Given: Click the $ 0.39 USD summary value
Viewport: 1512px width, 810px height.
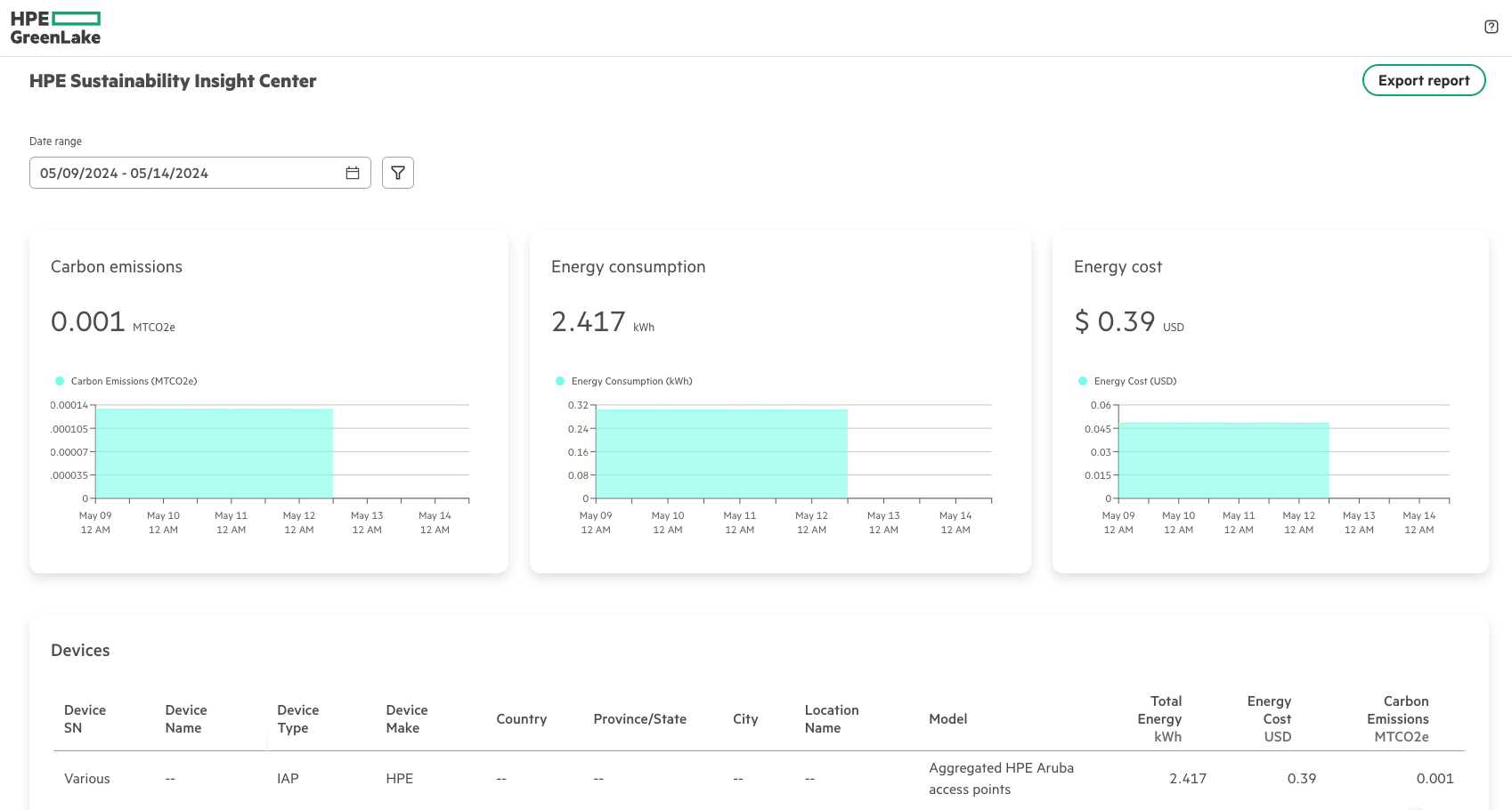Looking at the screenshot, I should click(1129, 321).
